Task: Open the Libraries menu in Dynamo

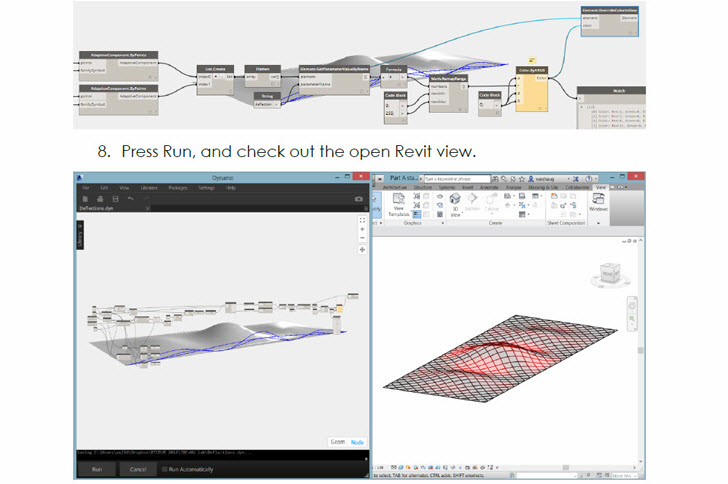Action: 149,188
